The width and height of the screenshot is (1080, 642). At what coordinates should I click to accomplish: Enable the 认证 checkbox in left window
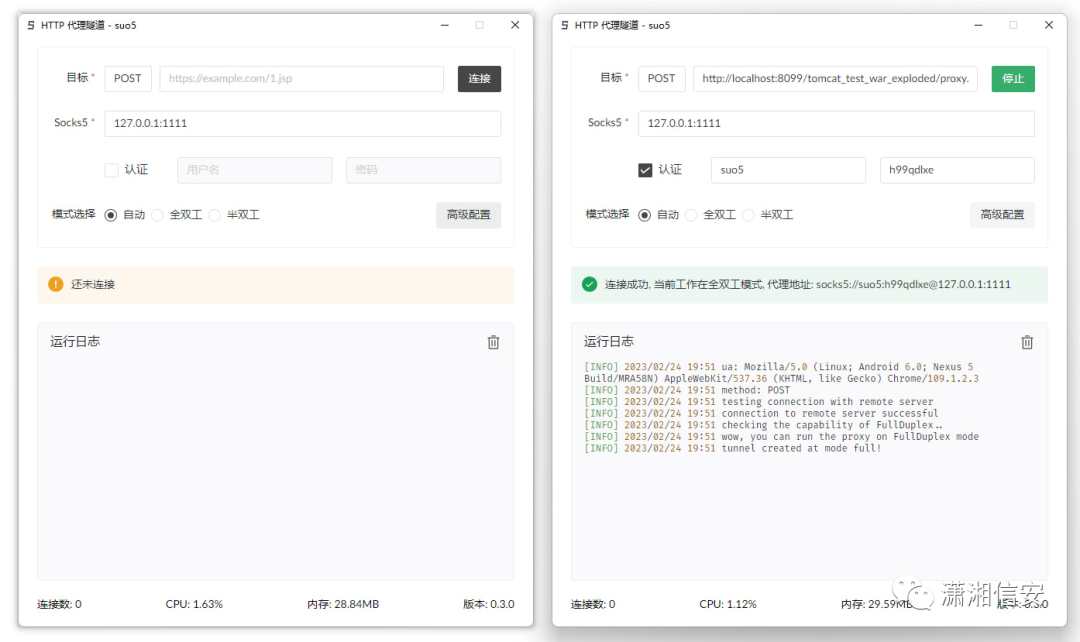click(112, 170)
